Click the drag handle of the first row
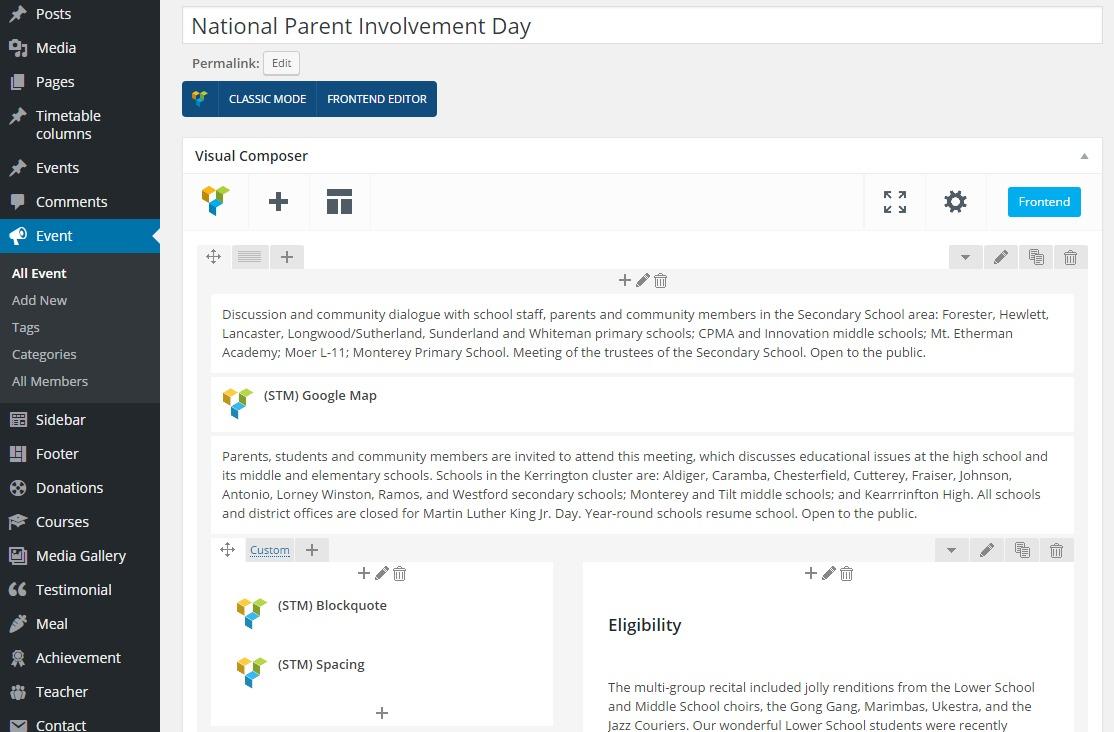The width and height of the screenshot is (1114, 732). [x=214, y=257]
